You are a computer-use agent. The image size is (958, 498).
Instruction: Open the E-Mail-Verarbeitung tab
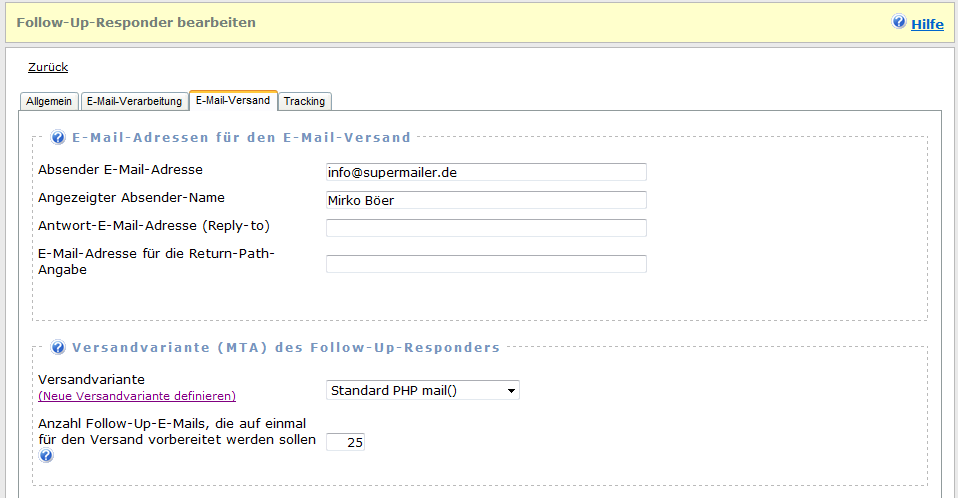pos(134,101)
